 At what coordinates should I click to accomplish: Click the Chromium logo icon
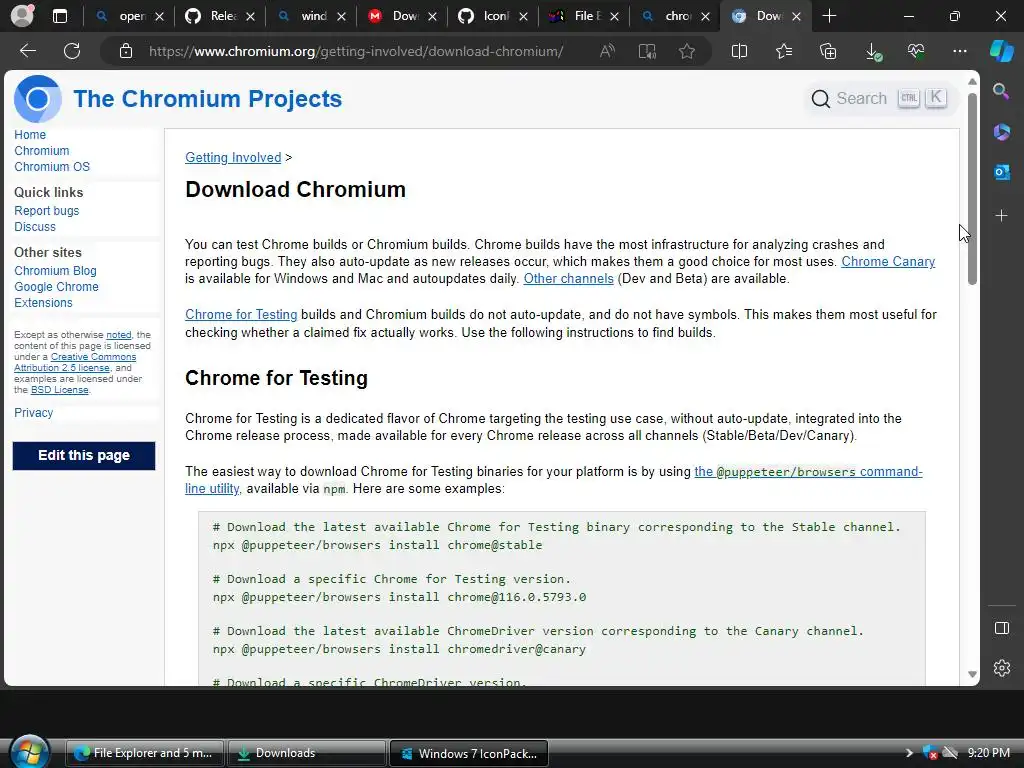point(38,99)
